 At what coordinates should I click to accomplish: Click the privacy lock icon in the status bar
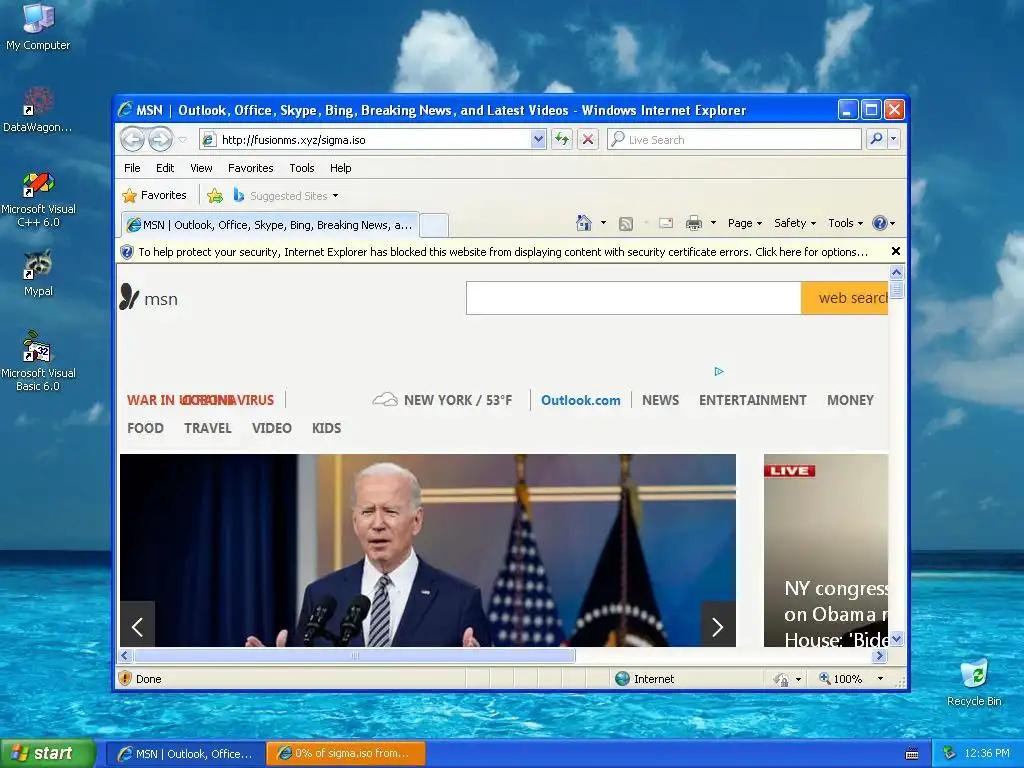781,679
